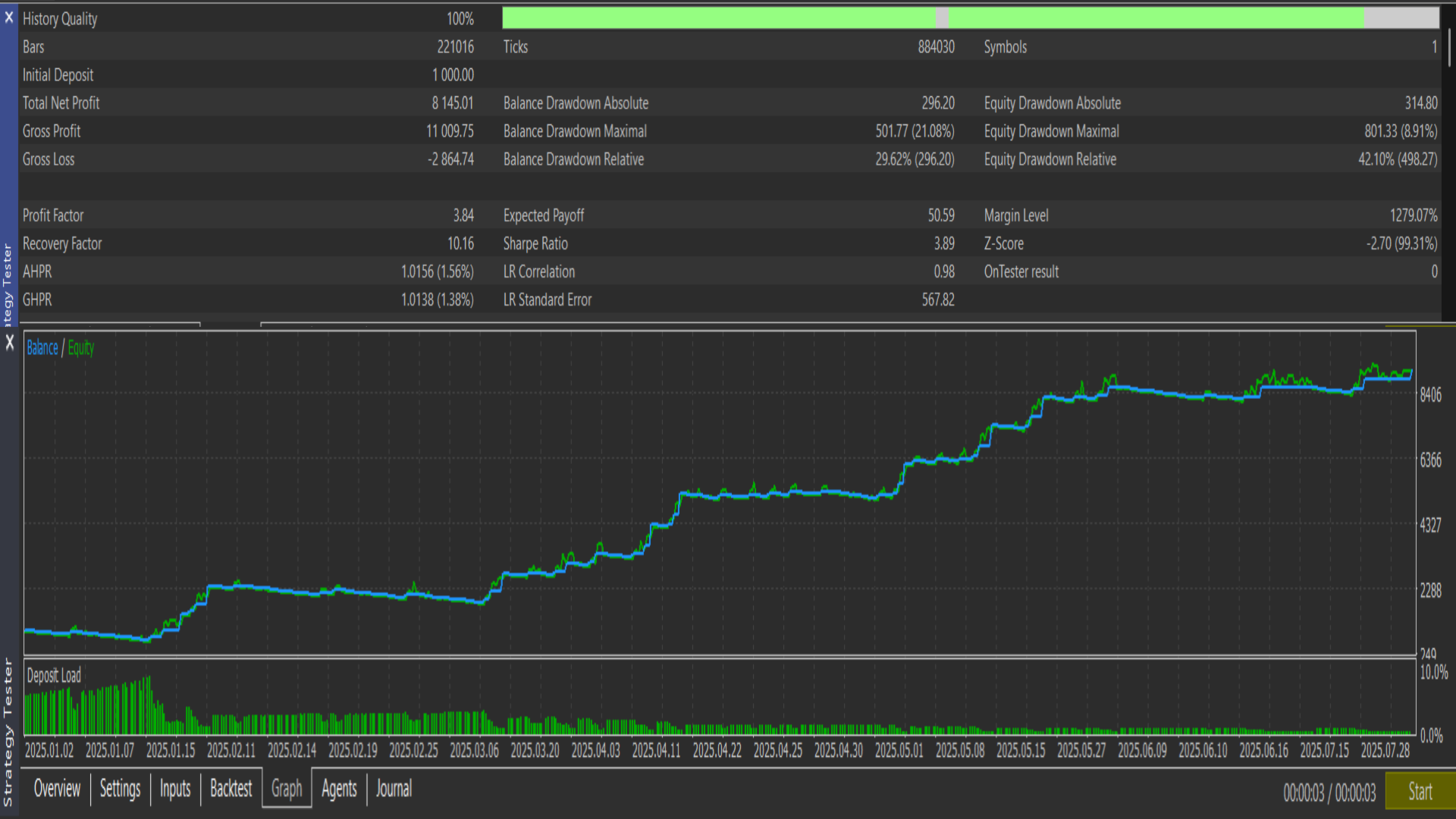Click the Deposit Load chart label
Image resolution: width=1456 pixels, height=819 pixels.
tap(54, 676)
